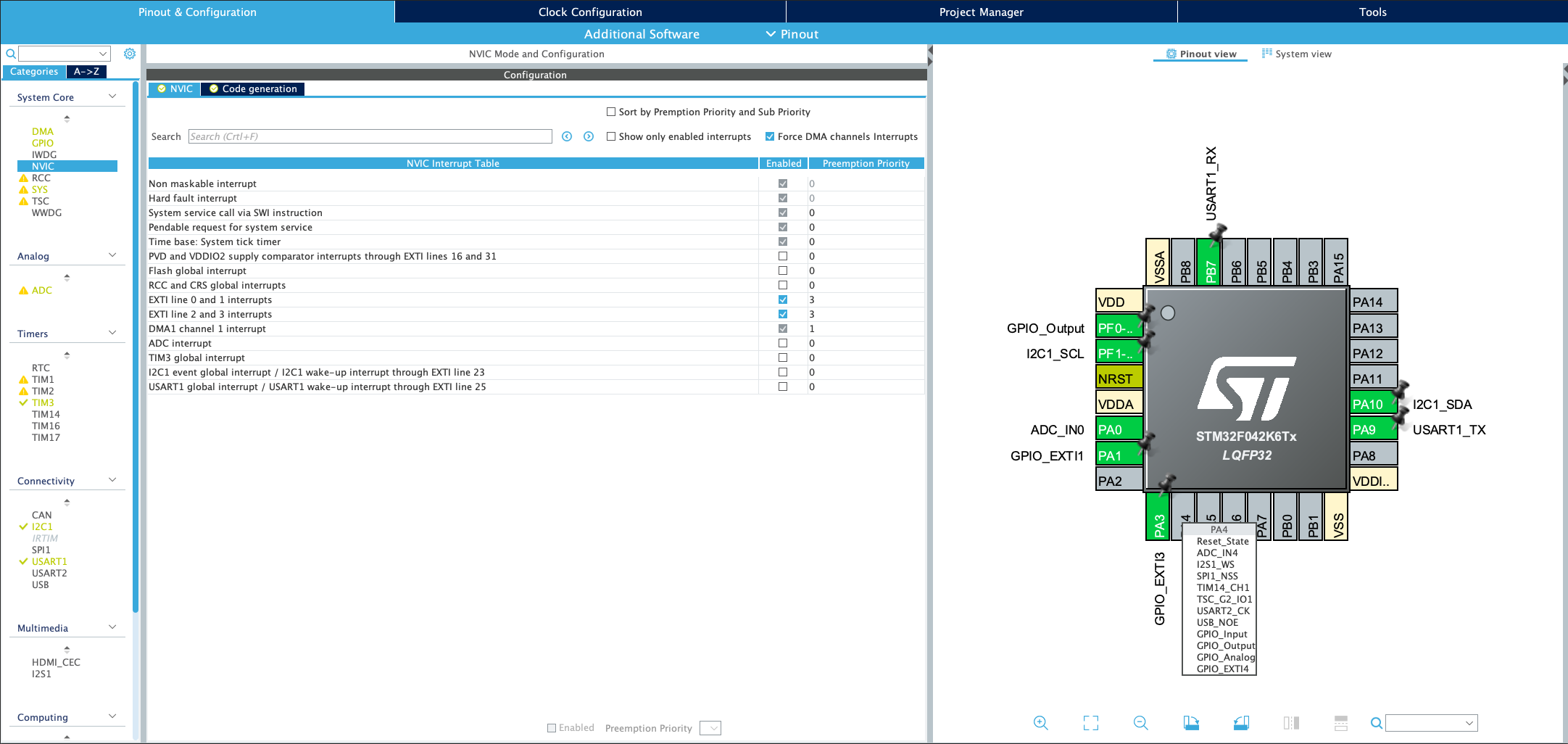Click the PA0 pin on the chip
The height and width of the screenshot is (744, 1568).
(x=1119, y=429)
